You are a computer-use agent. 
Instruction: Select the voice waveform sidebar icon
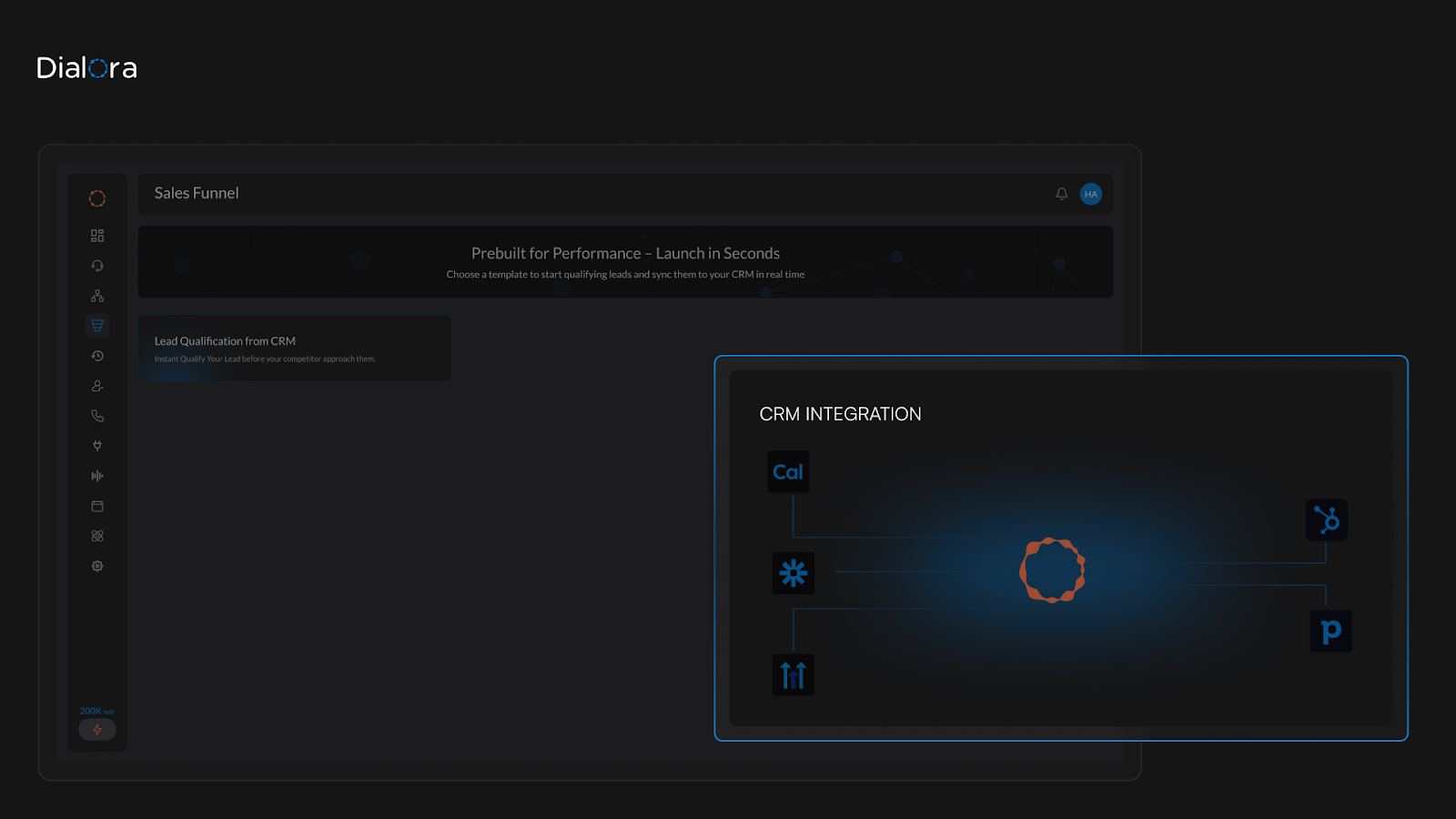point(97,475)
